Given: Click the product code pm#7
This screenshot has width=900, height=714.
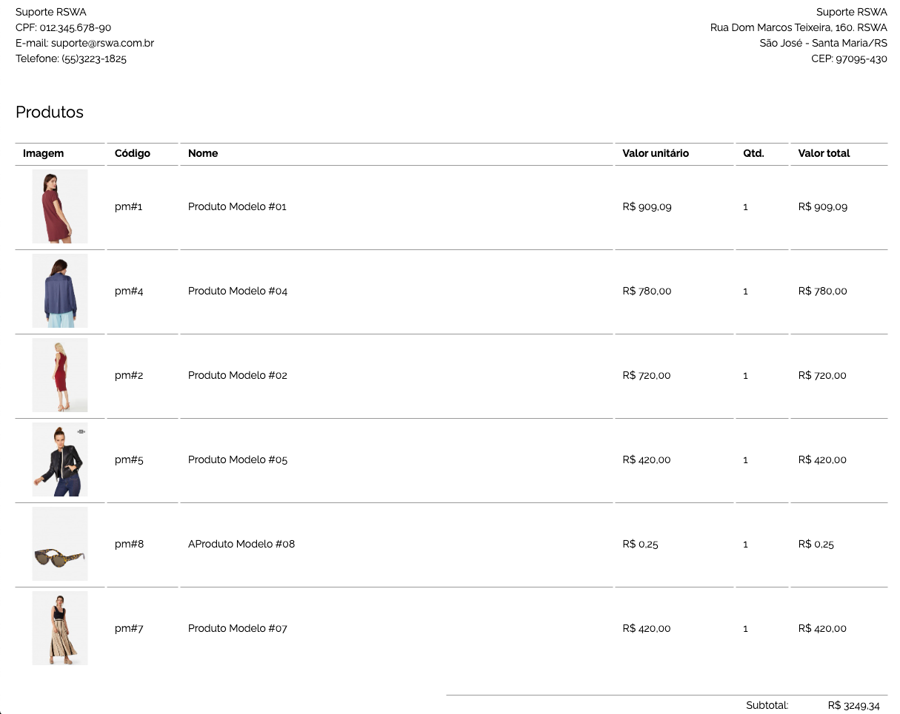Looking at the screenshot, I should (x=129, y=629).
